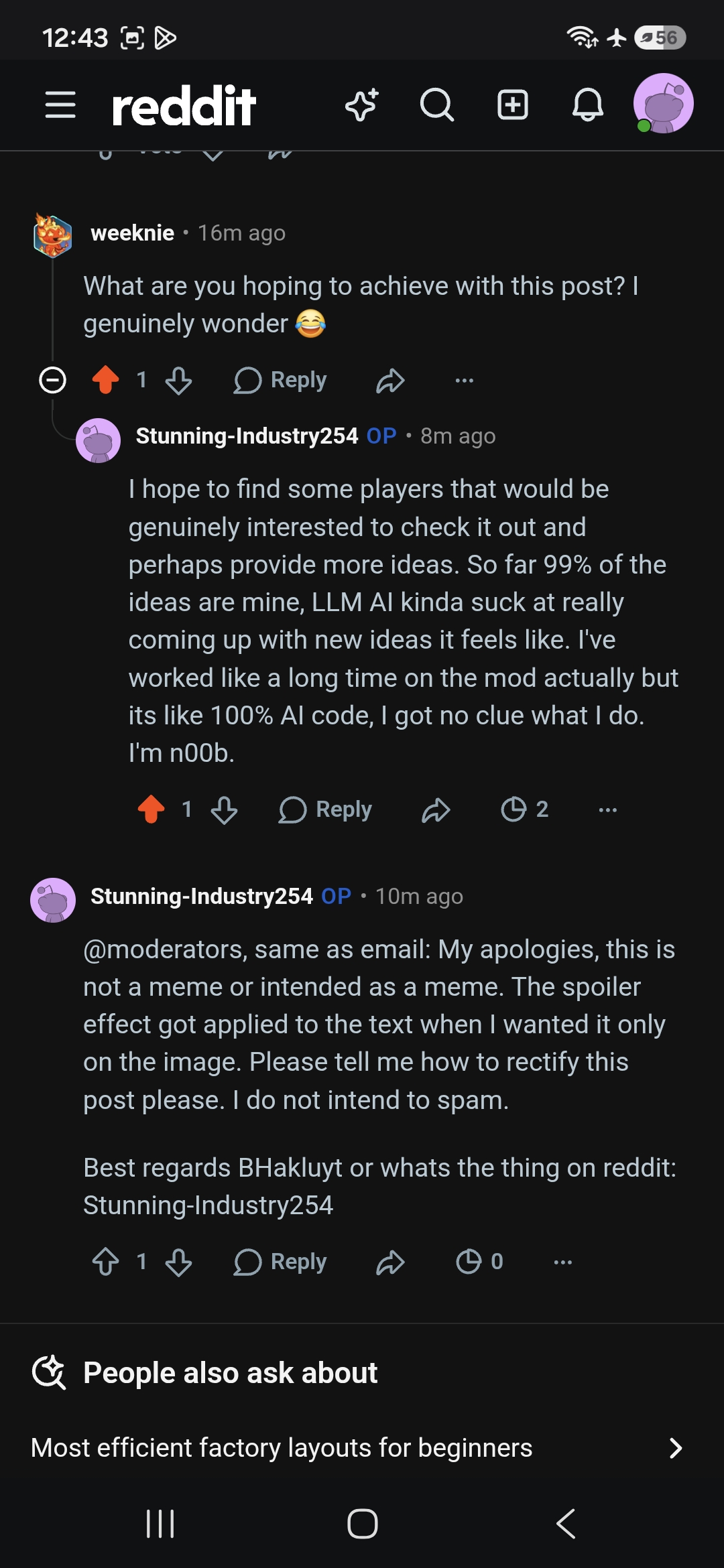The width and height of the screenshot is (724, 1568).
Task: Toggle upvote on weeknie's comment
Action: point(106,380)
